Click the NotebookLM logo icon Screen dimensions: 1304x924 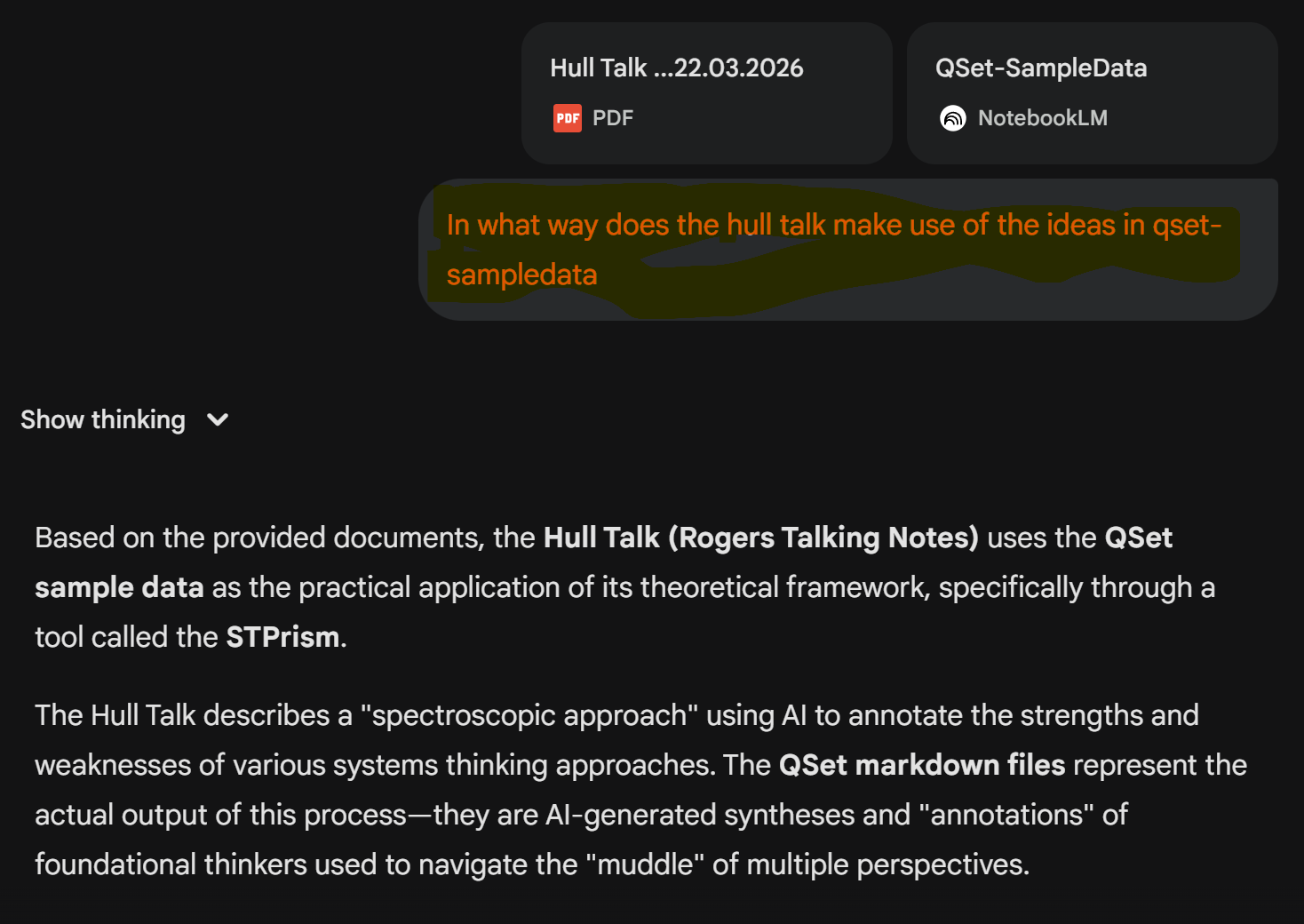tap(952, 118)
